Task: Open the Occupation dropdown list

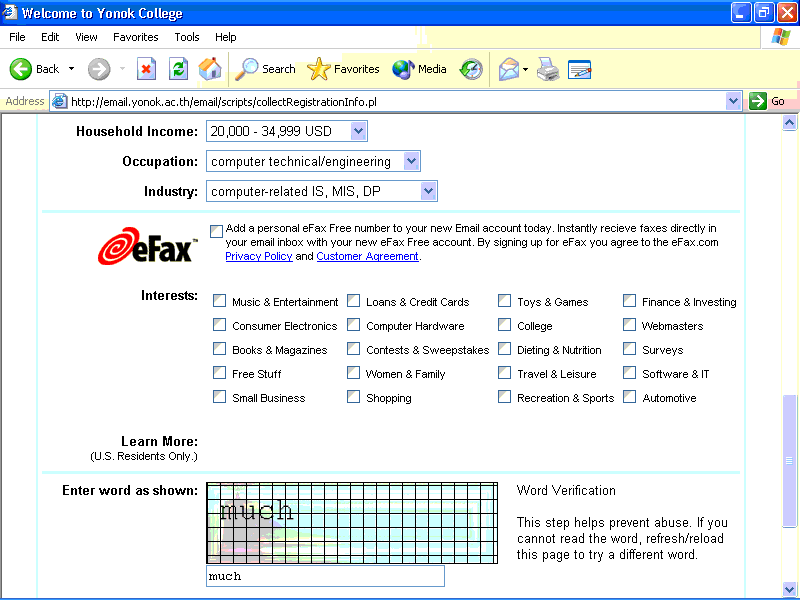Action: pyautogui.click(x=411, y=161)
